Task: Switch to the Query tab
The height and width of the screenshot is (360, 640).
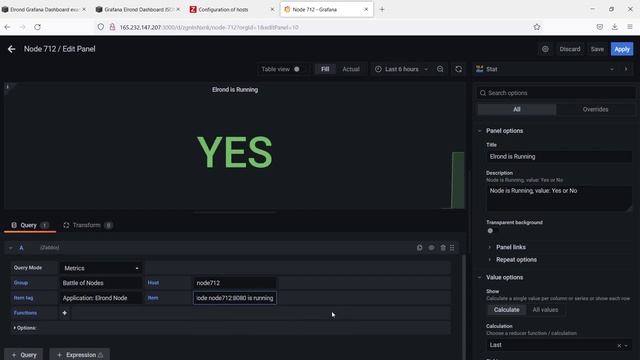Action: click(29, 225)
